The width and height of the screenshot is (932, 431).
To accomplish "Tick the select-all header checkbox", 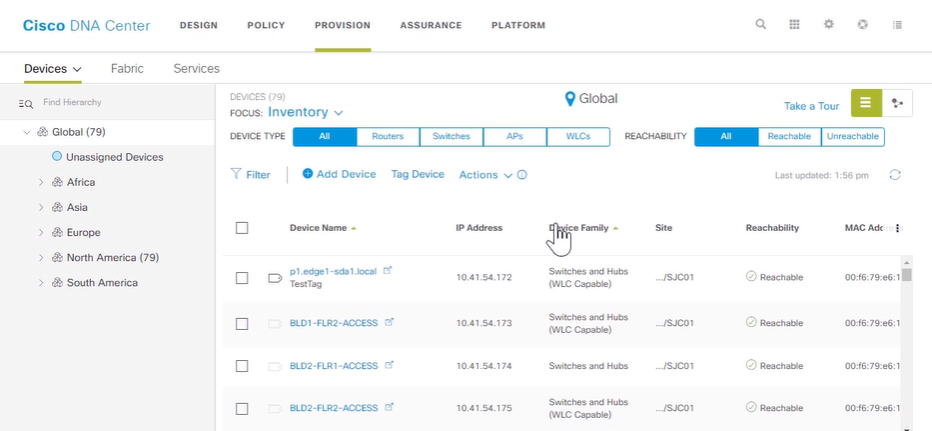I will coord(242,228).
